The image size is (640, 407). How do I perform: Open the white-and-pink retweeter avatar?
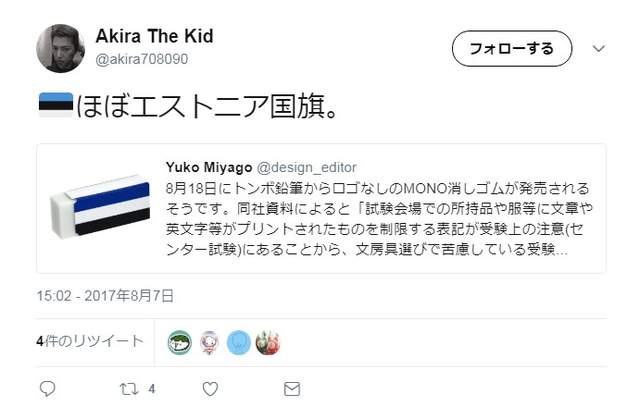210,342
